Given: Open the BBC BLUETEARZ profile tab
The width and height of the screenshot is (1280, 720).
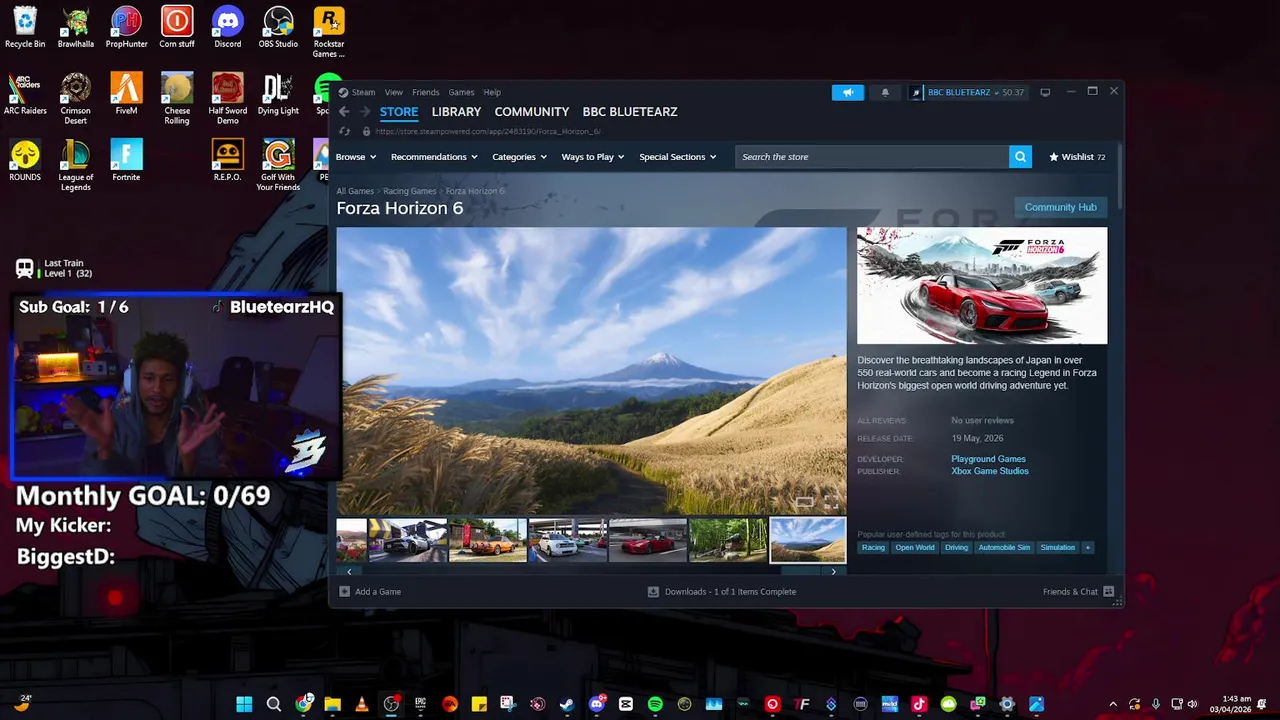Looking at the screenshot, I should [x=630, y=112].
